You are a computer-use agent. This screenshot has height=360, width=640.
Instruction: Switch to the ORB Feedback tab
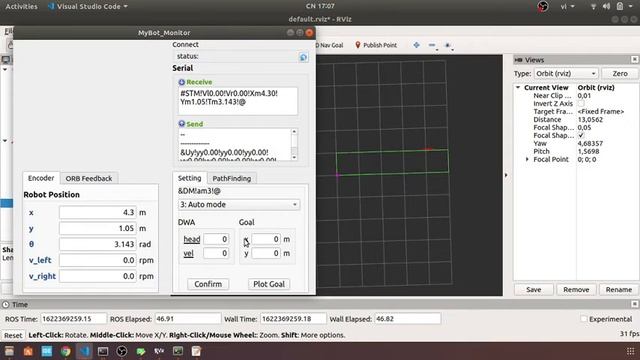[89, 178]
